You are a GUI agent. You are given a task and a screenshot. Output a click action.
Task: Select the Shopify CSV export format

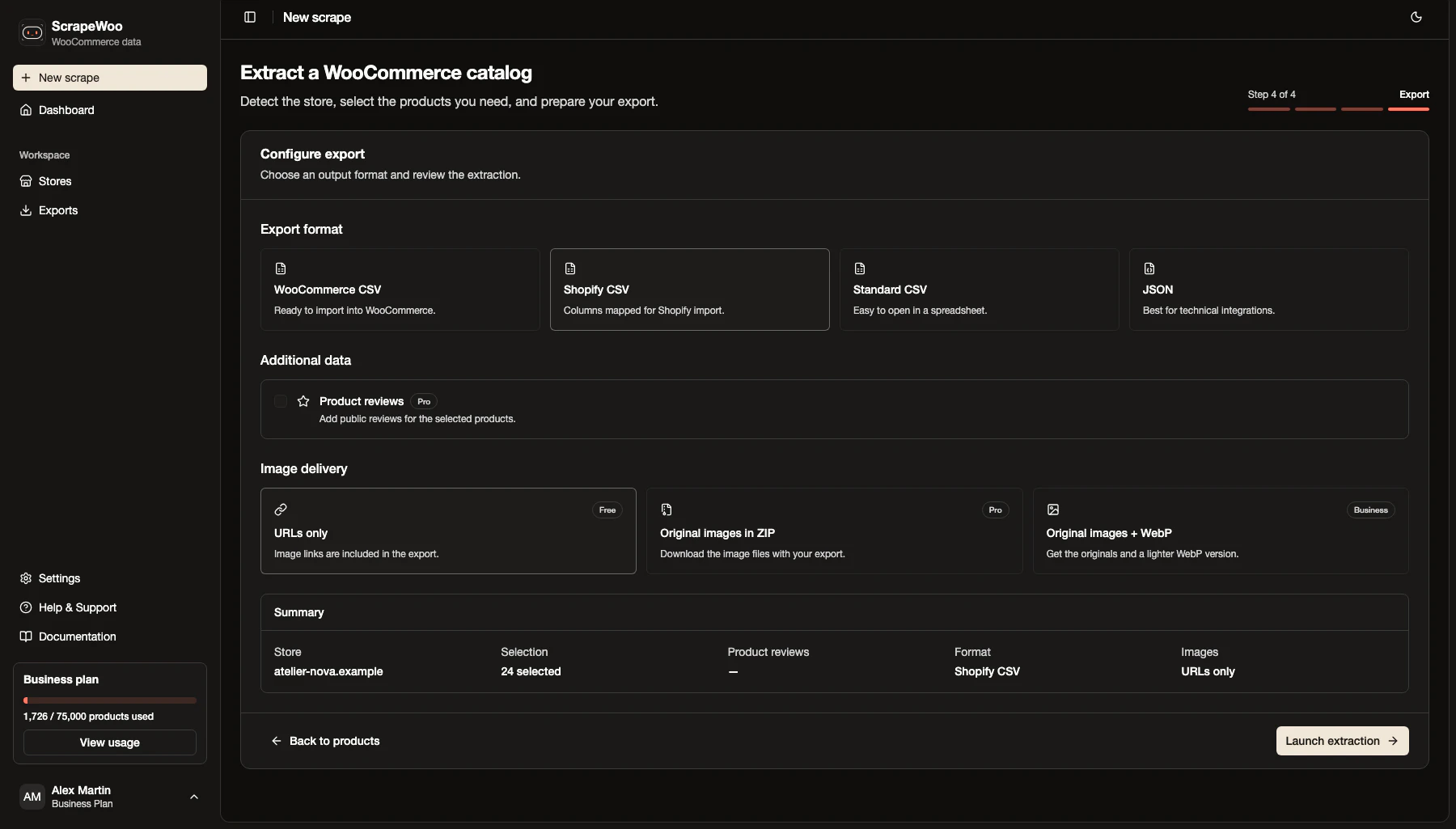690,290
